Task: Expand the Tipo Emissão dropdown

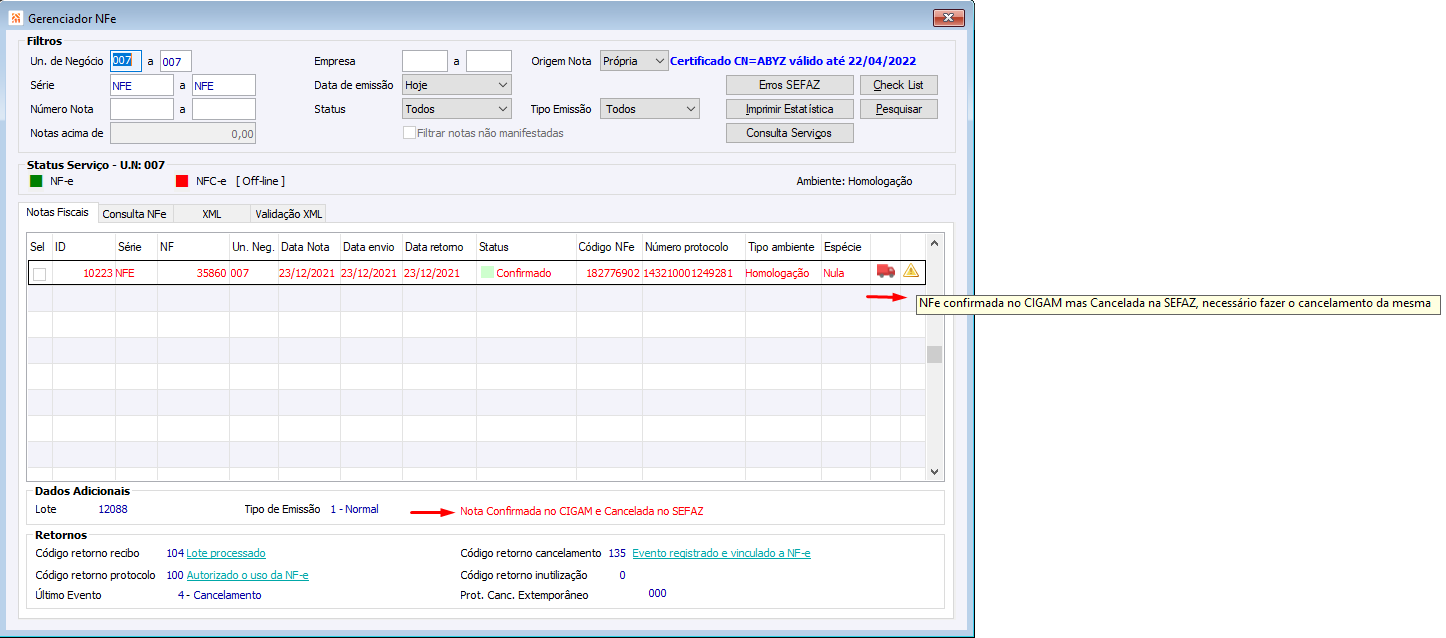Action: click(649, 109)
